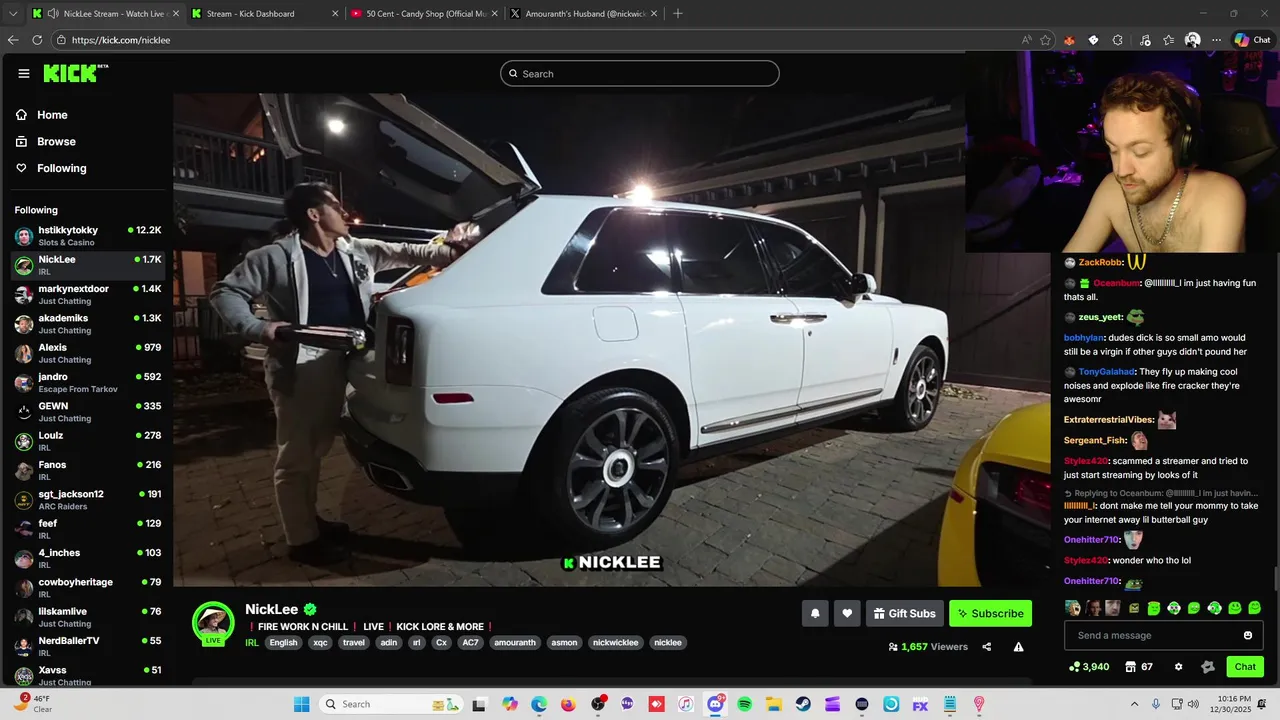This screenshot has height=720, width=1280.
Task: Open Copilot Chat in browser toolbar
Action: [x=1251, y=40]
